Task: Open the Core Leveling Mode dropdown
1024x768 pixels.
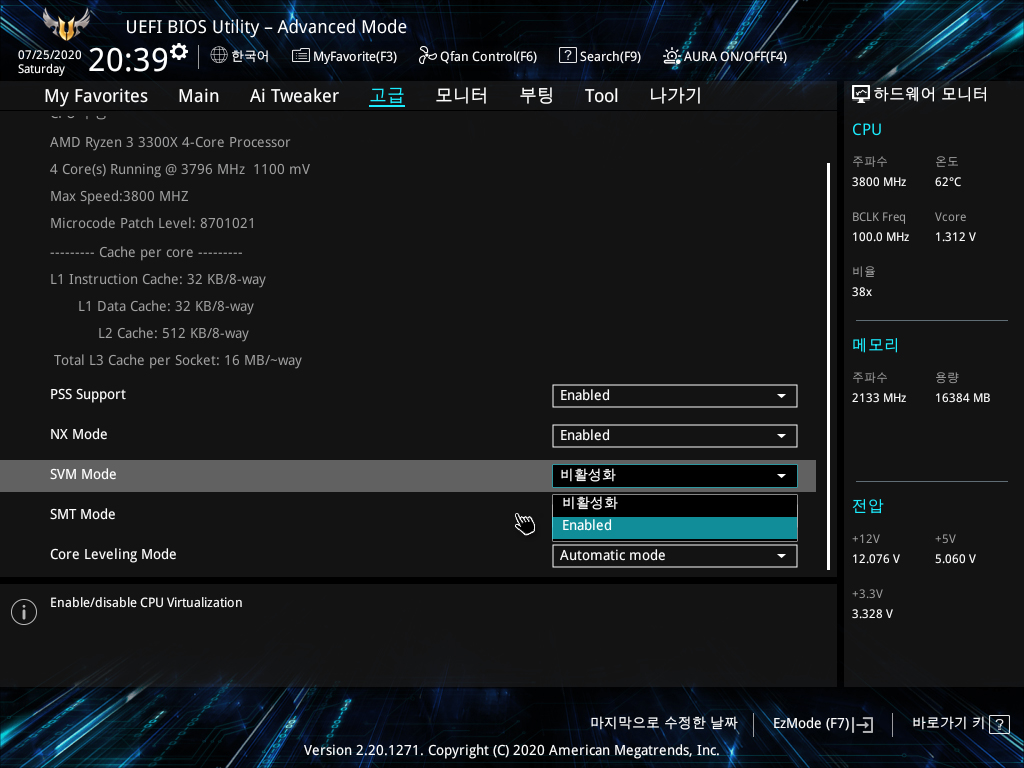Action: tap(675, 556)
